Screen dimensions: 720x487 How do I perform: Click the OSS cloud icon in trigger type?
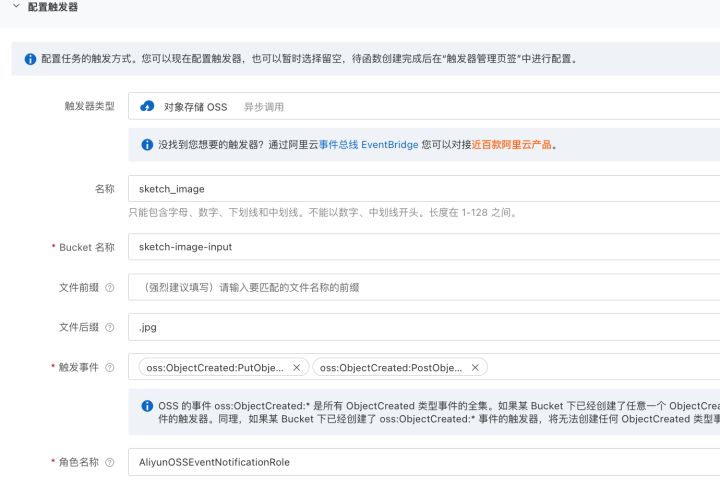(x=147, y=106)
